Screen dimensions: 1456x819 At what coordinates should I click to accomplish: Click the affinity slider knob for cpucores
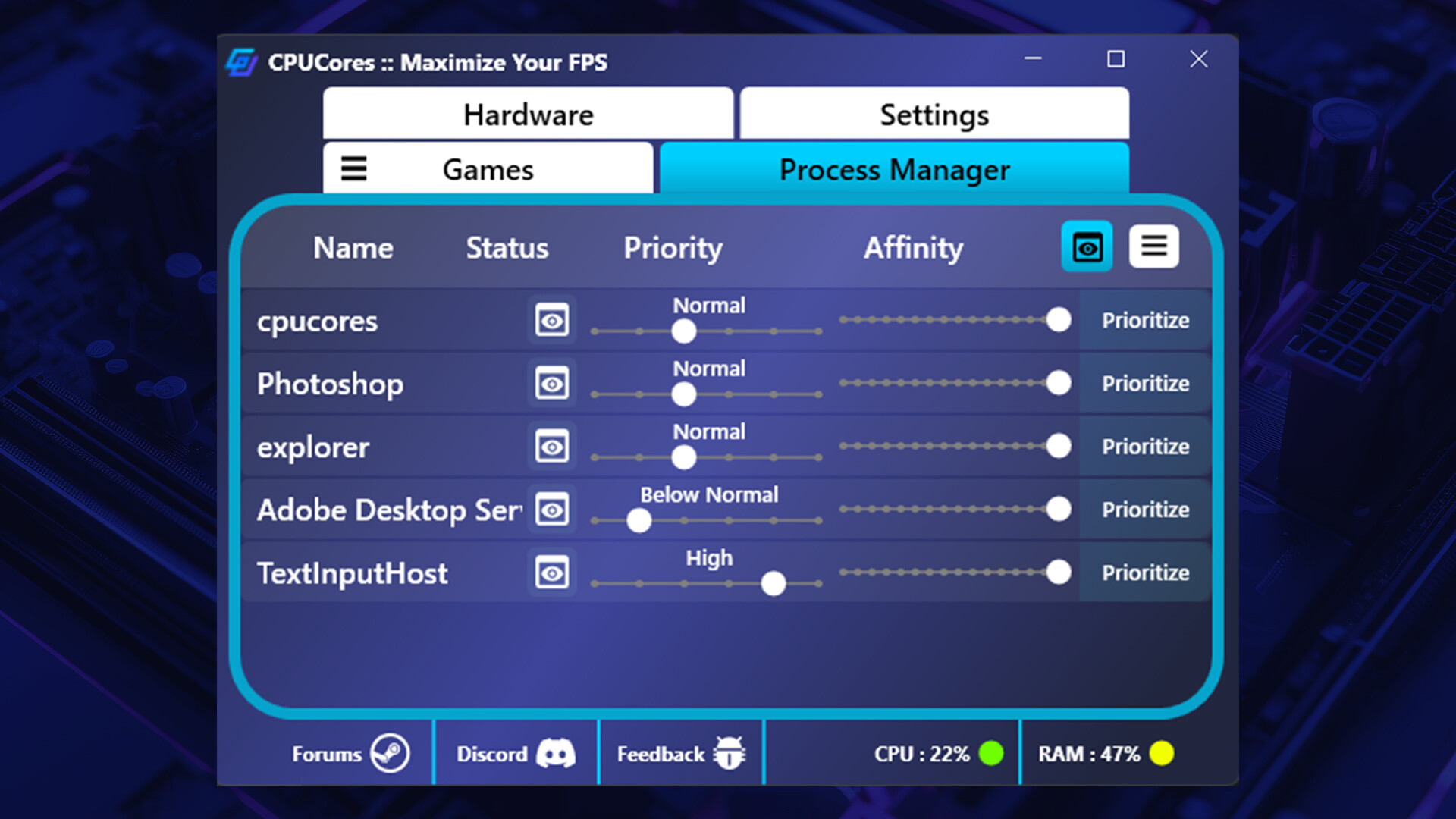pyautogui.click(x=1059, y=319)
